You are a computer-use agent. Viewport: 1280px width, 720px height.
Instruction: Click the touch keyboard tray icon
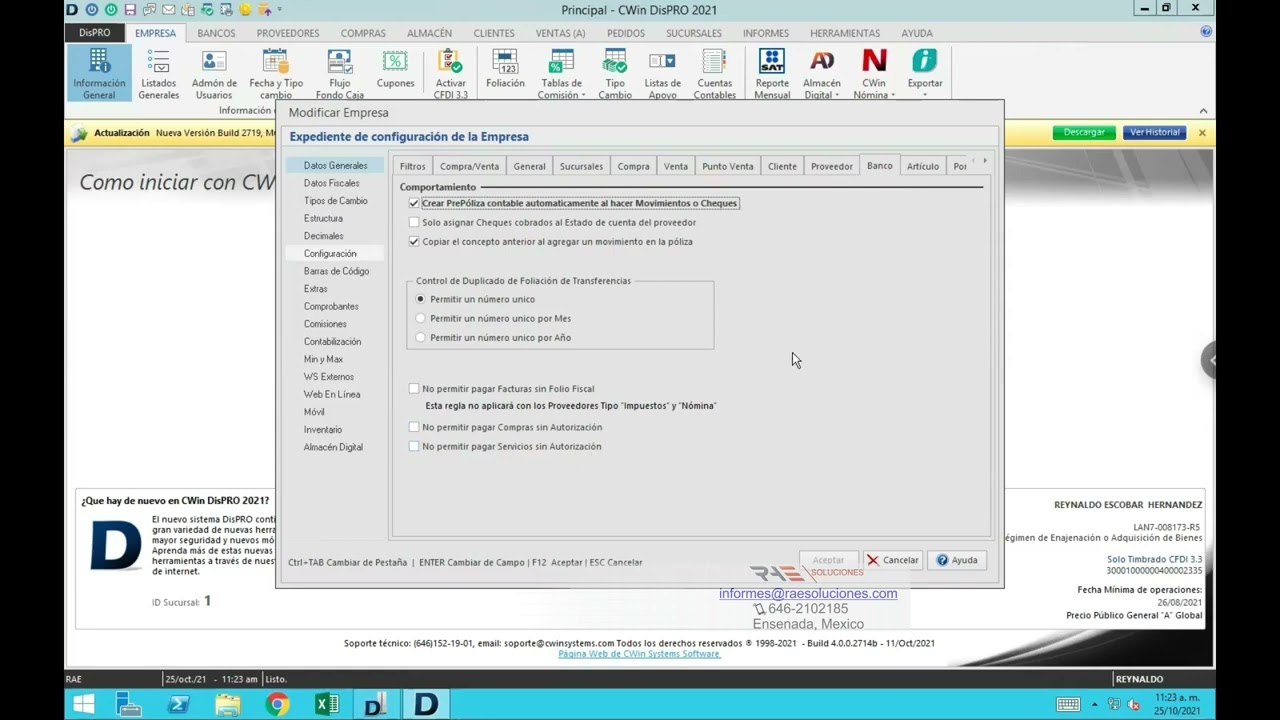pos(1068,704)
